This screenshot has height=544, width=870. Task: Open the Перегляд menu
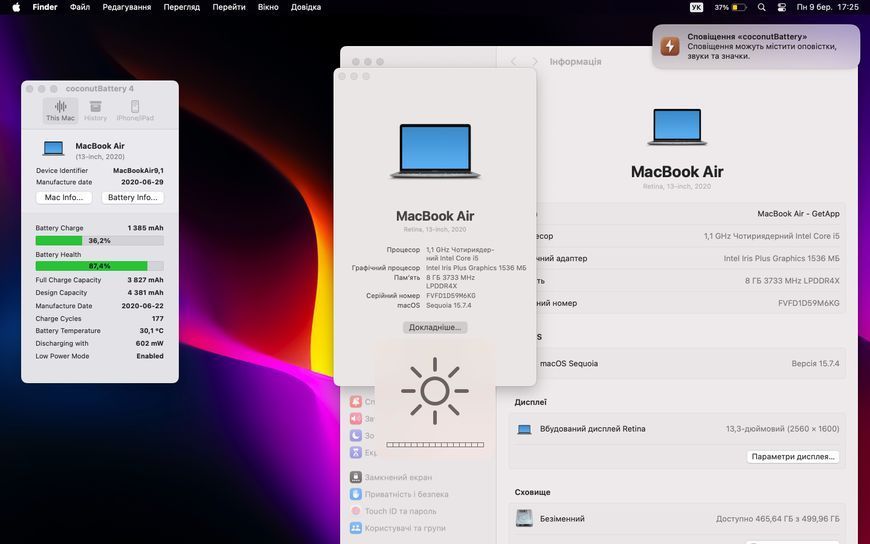tap(181, 7)
